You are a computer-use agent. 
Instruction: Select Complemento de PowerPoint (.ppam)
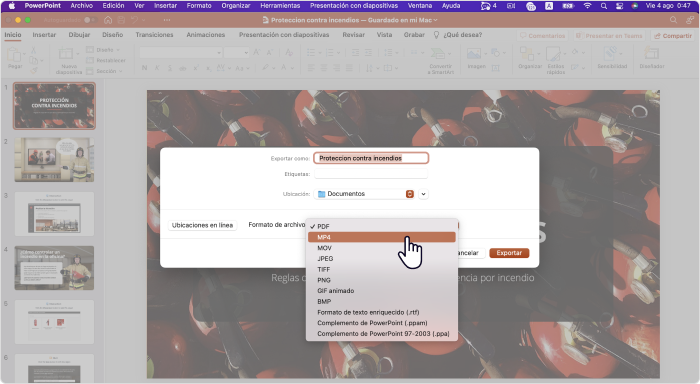point(382,323)
